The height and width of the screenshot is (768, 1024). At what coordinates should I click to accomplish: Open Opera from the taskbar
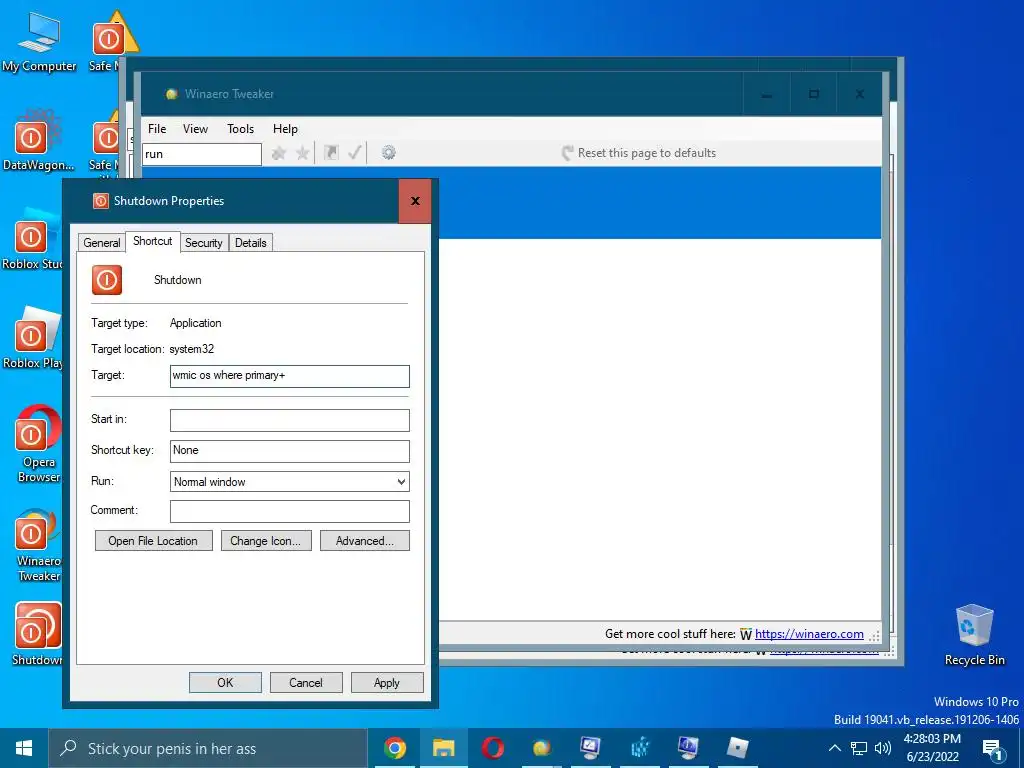[x=492, y=748]
